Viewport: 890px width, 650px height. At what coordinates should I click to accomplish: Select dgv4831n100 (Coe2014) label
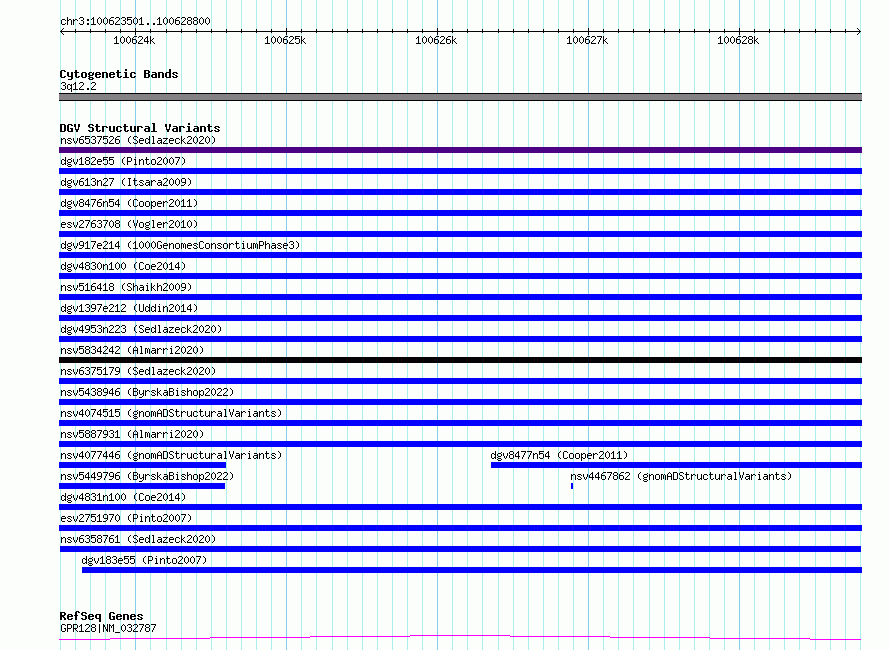123,497
